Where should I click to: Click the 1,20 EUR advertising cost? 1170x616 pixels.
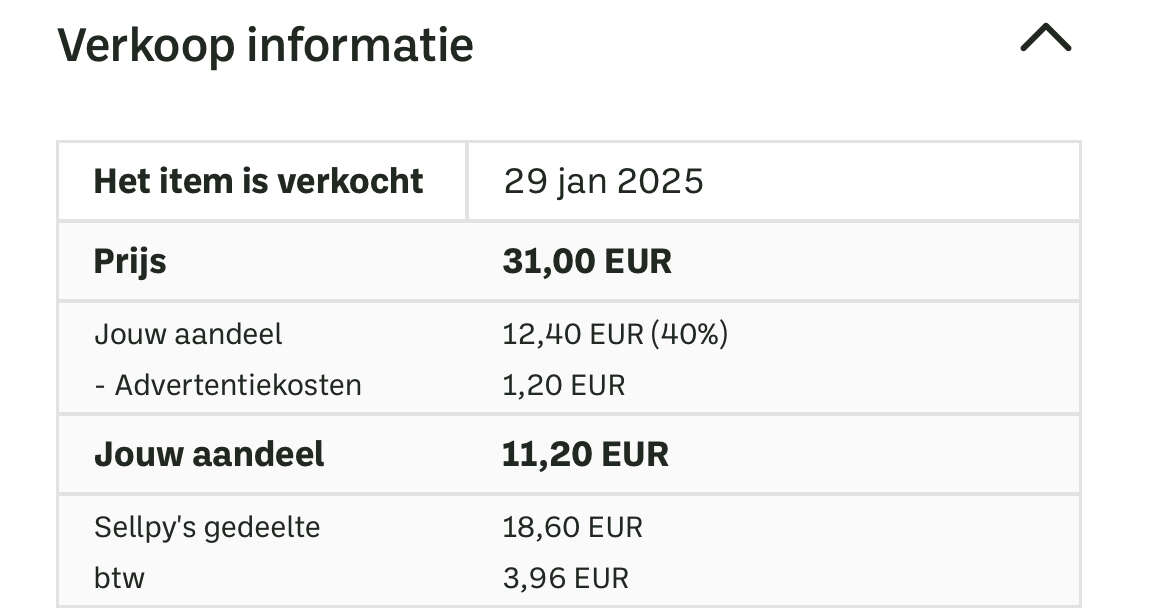tap(563, 386)
